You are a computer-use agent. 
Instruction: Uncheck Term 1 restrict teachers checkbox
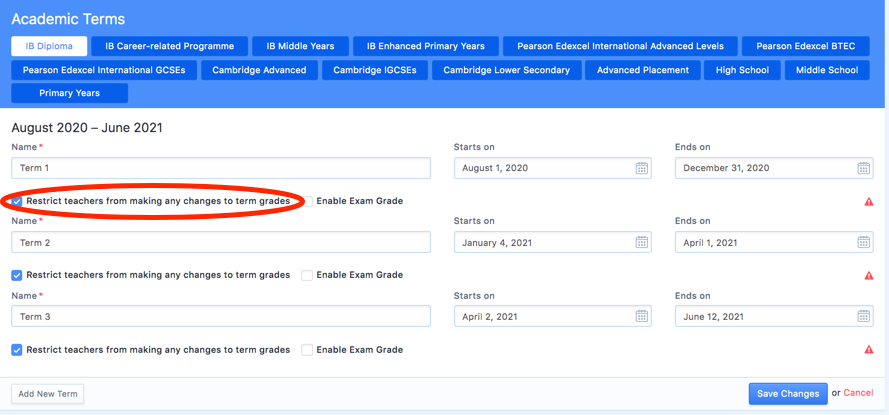[17, 201]
